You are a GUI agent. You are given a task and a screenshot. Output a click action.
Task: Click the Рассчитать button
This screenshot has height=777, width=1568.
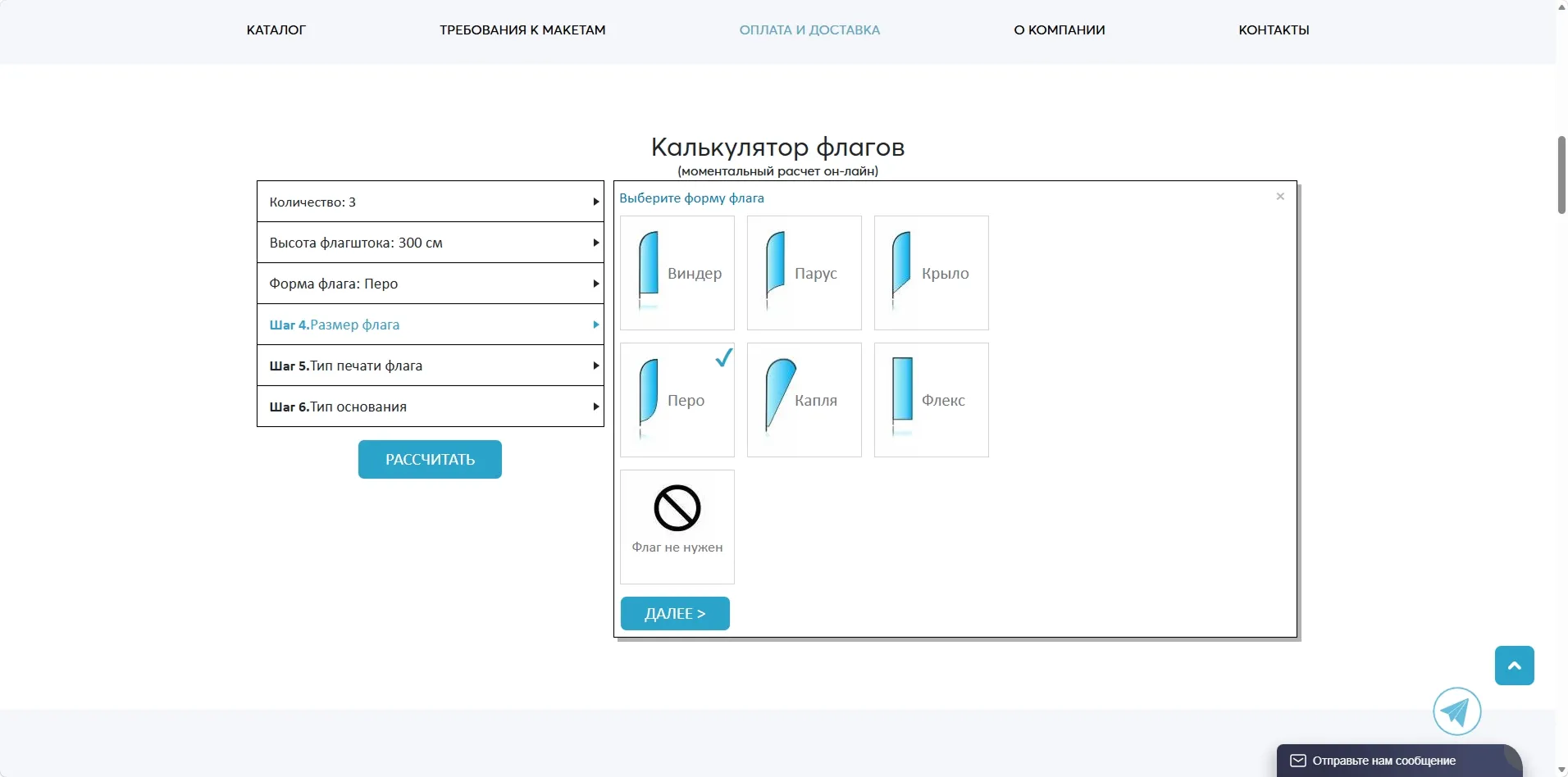pyautogui.click(x=430, y=460)
